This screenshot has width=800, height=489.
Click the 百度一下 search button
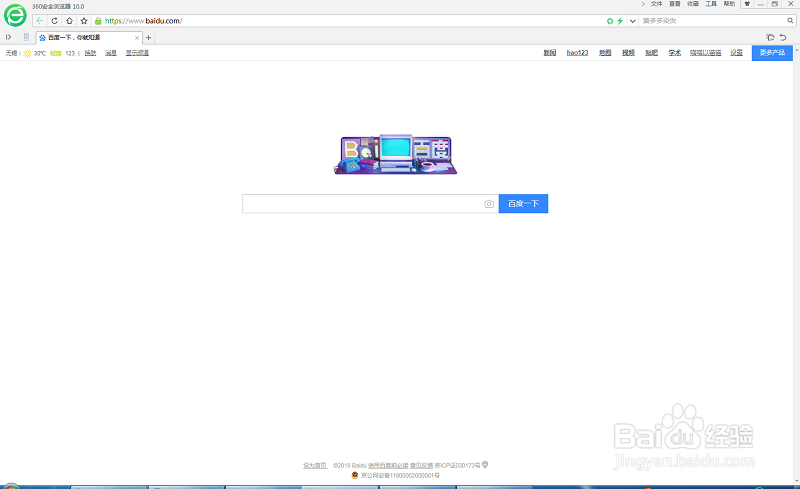pos(523,204)
